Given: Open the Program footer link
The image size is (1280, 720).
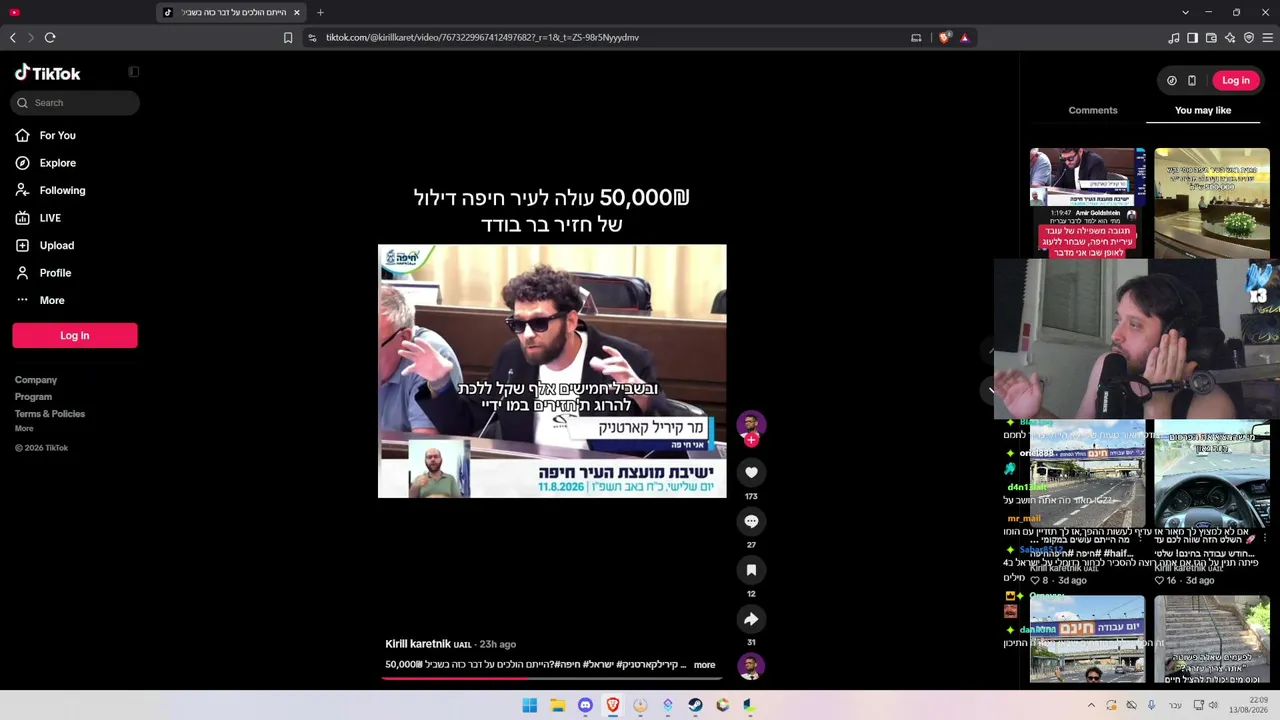Looking at the screenshot, I should pyautogui.click(x=33, y=397).
